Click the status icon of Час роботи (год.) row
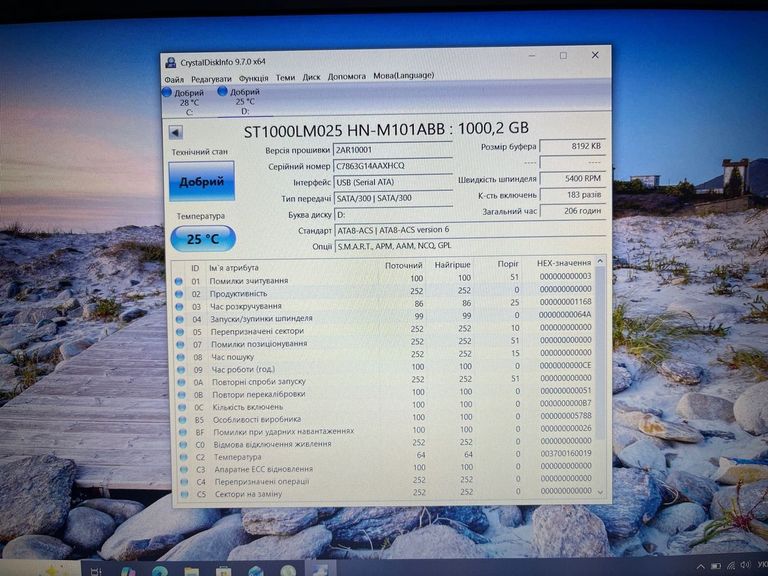The image size is (768, 576). 181,370
